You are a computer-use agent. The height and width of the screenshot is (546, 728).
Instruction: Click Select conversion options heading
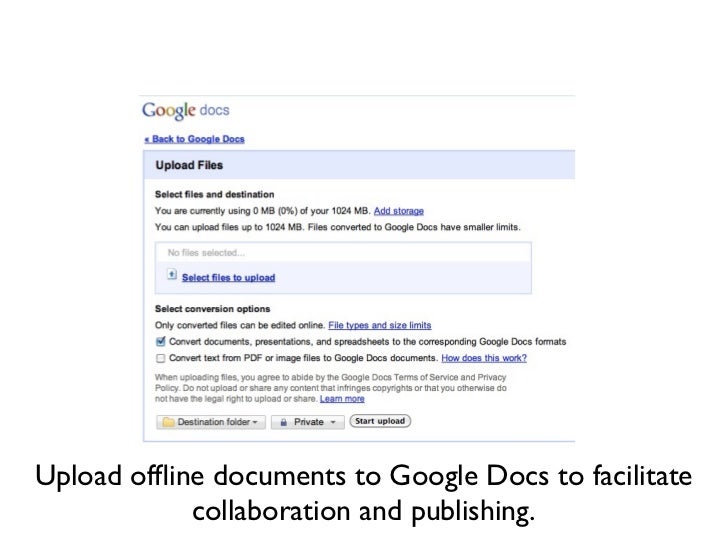pyautogui.click(x=213, y=309)
